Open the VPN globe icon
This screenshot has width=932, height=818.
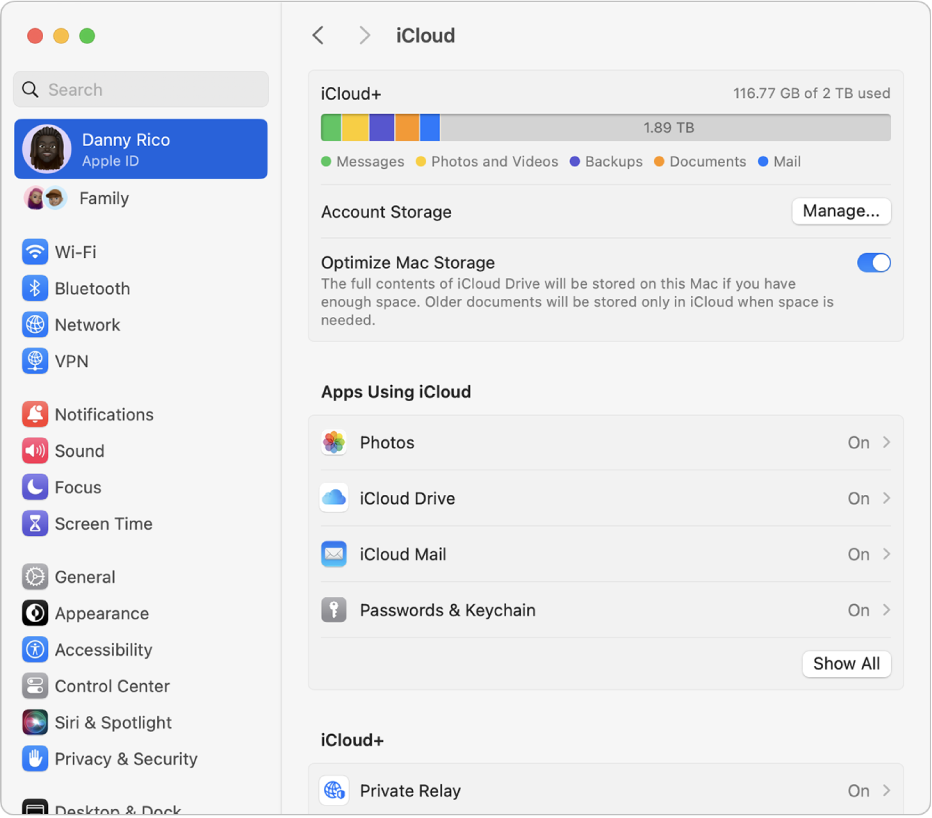coord(35,361)
